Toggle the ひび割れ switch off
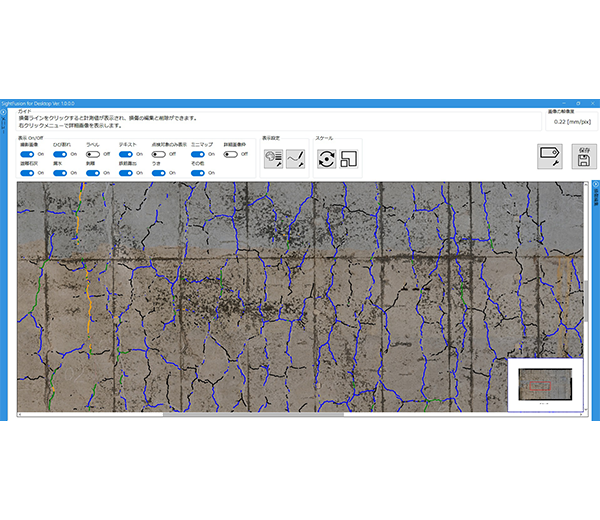The image size is (600, 520). (x=60, y=154)
